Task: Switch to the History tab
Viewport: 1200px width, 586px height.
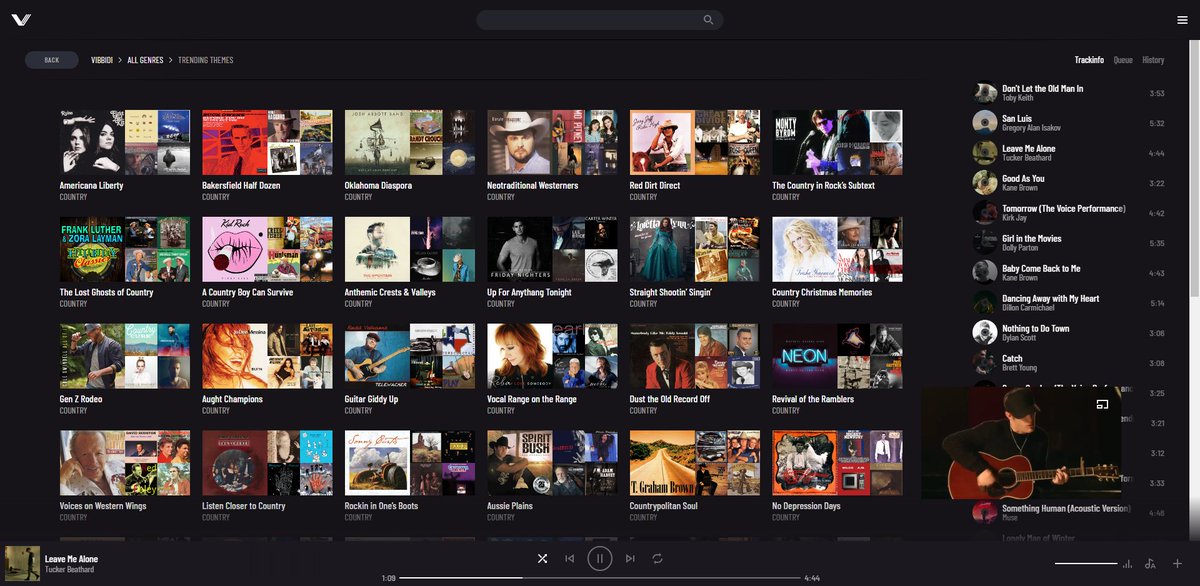Action: click(x=1153, y=60)
